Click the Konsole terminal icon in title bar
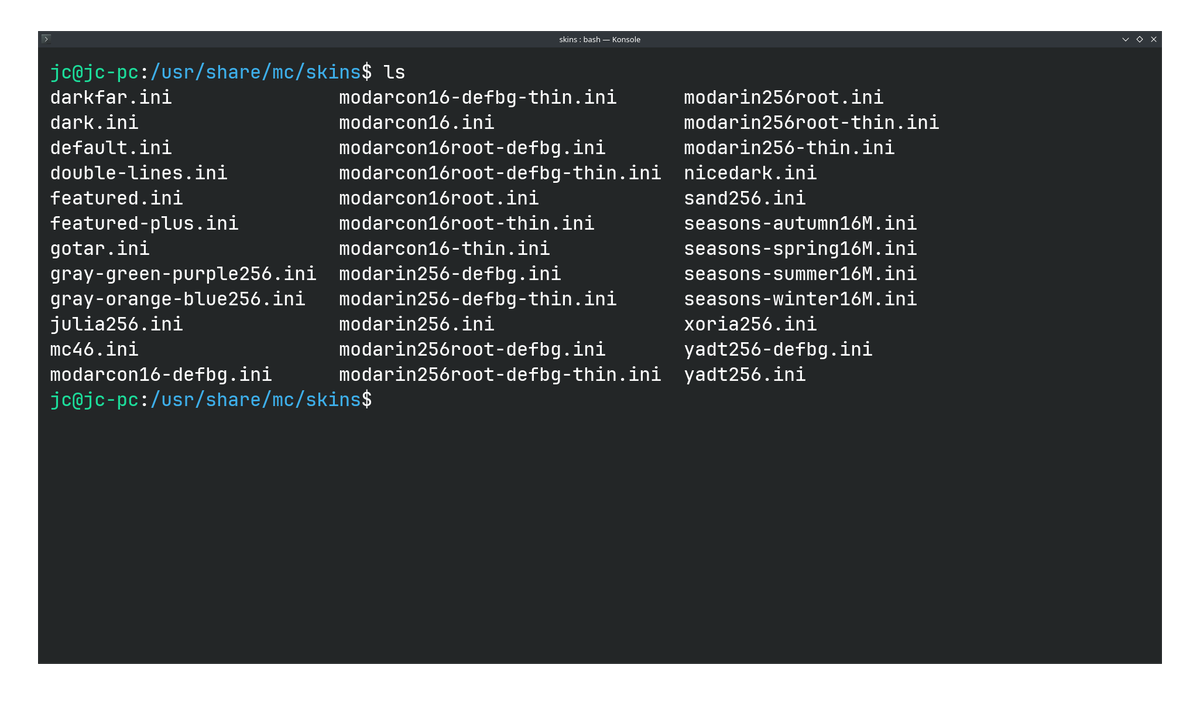Viewport: 1200px width, 709px height. click(46, 38)
